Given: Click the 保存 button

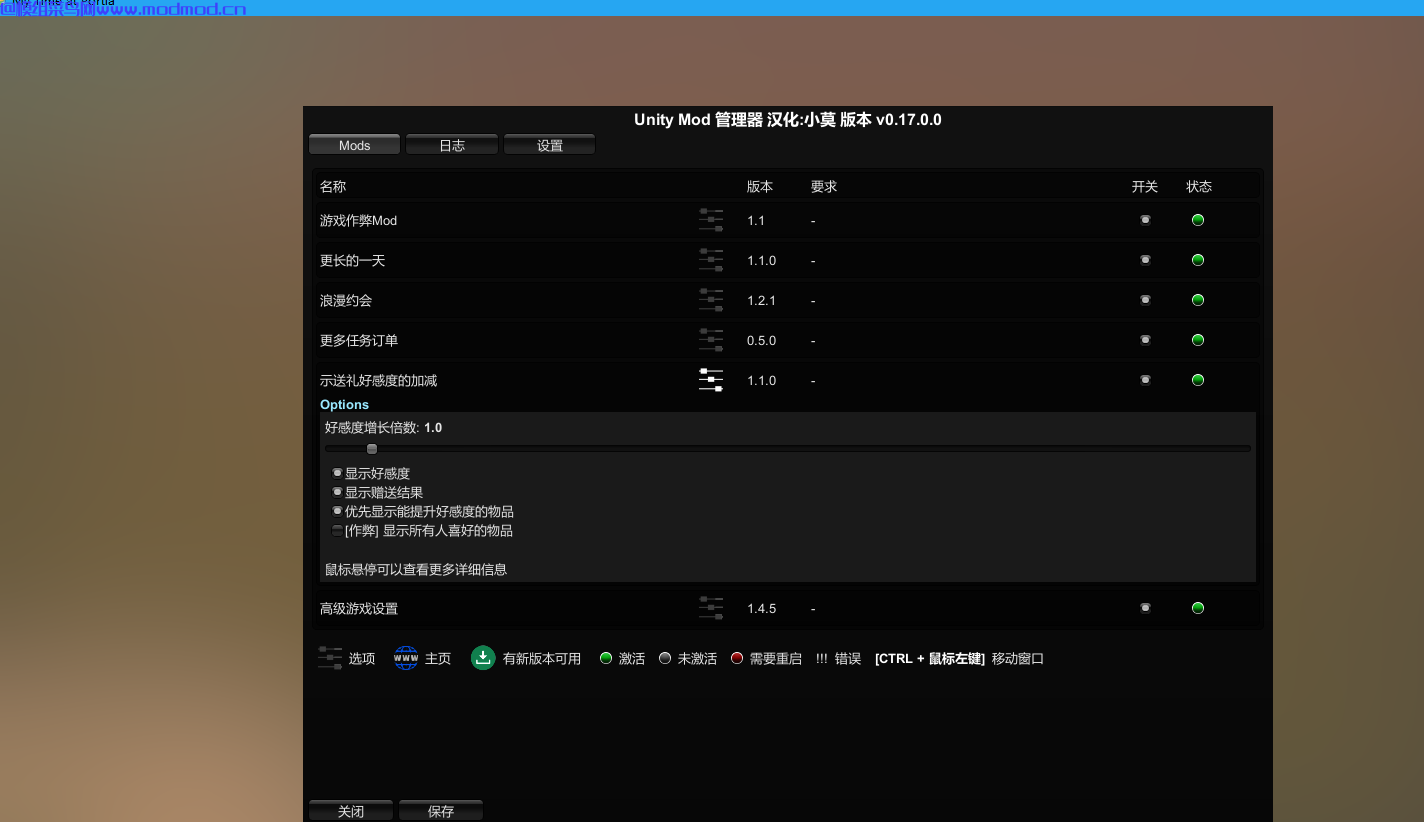Looking at the screenshot, I should (x=441, y=809).
